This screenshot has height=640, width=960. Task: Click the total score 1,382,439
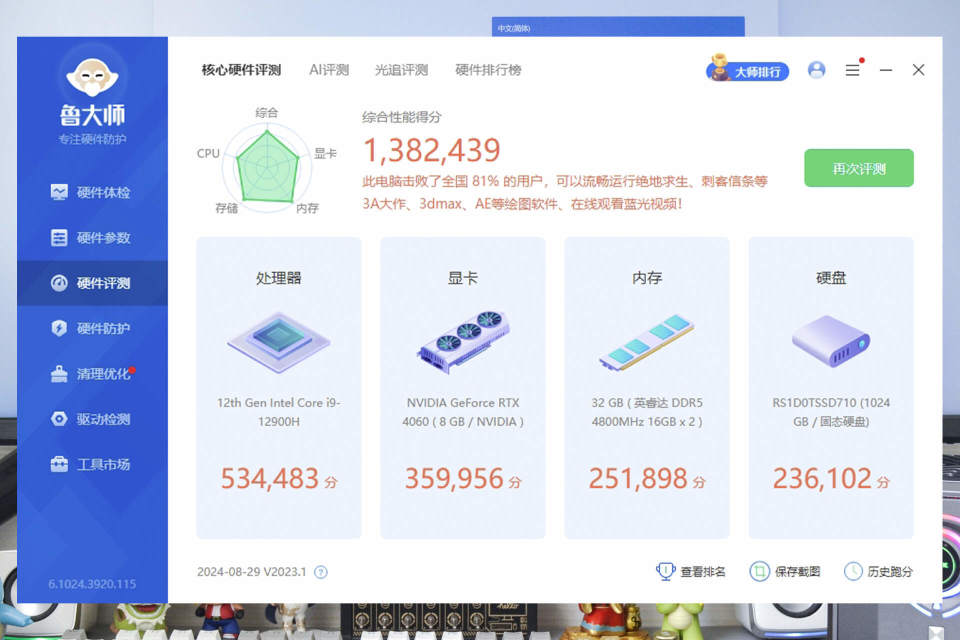click(x=432, y=150)
